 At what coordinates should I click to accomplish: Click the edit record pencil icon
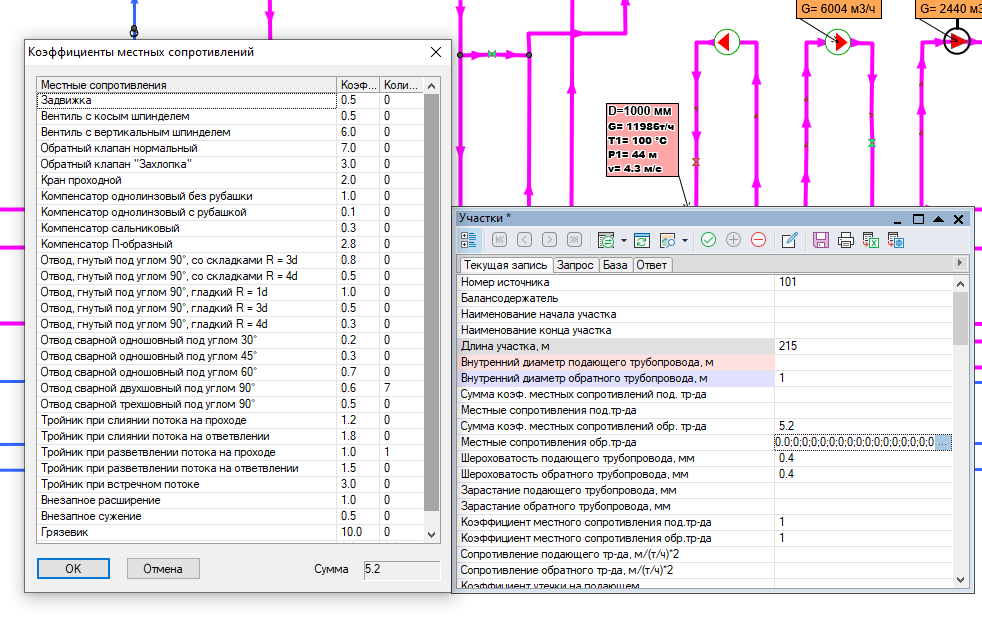pos(789,240)
